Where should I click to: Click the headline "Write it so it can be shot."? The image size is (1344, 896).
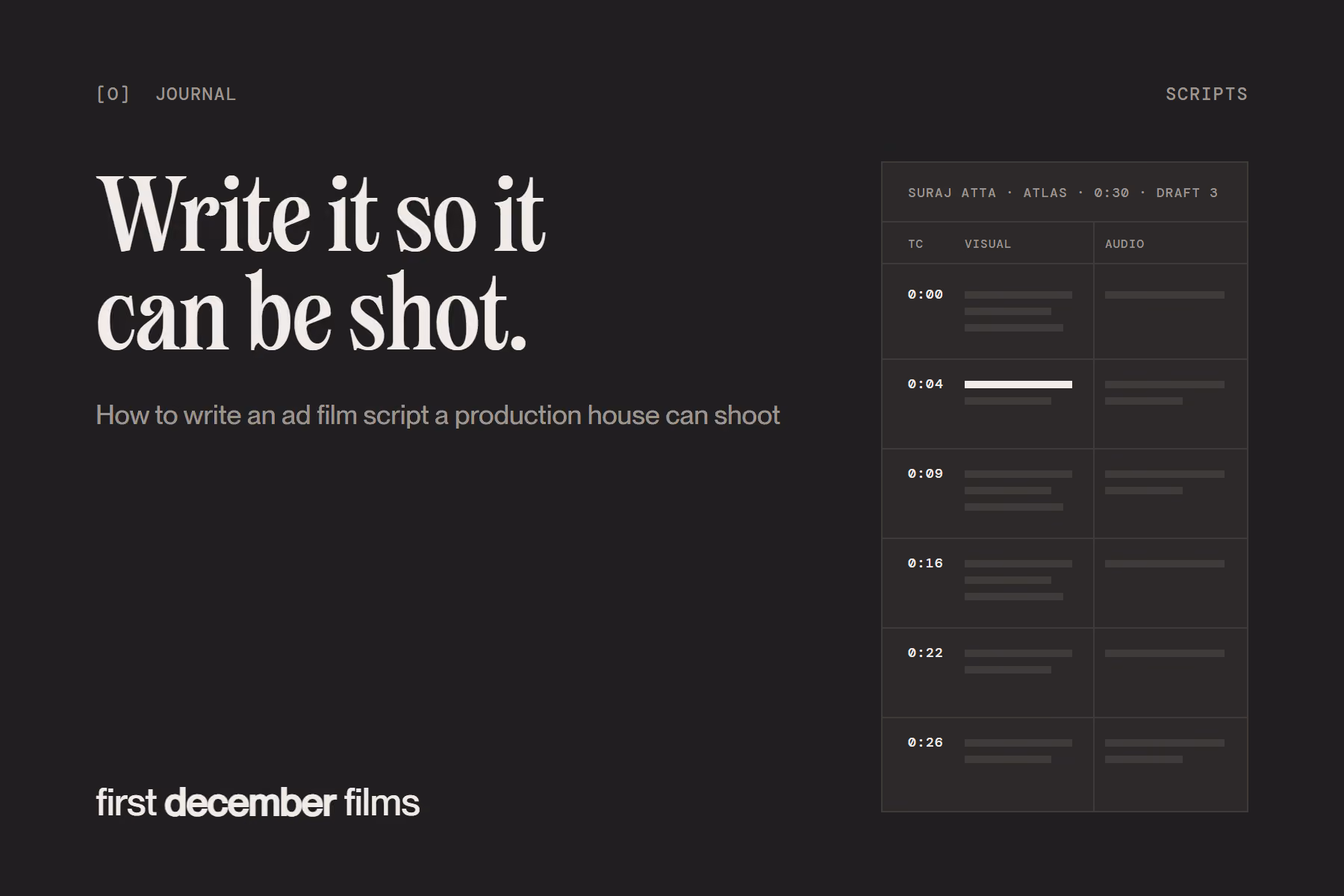tap(322, 263)
